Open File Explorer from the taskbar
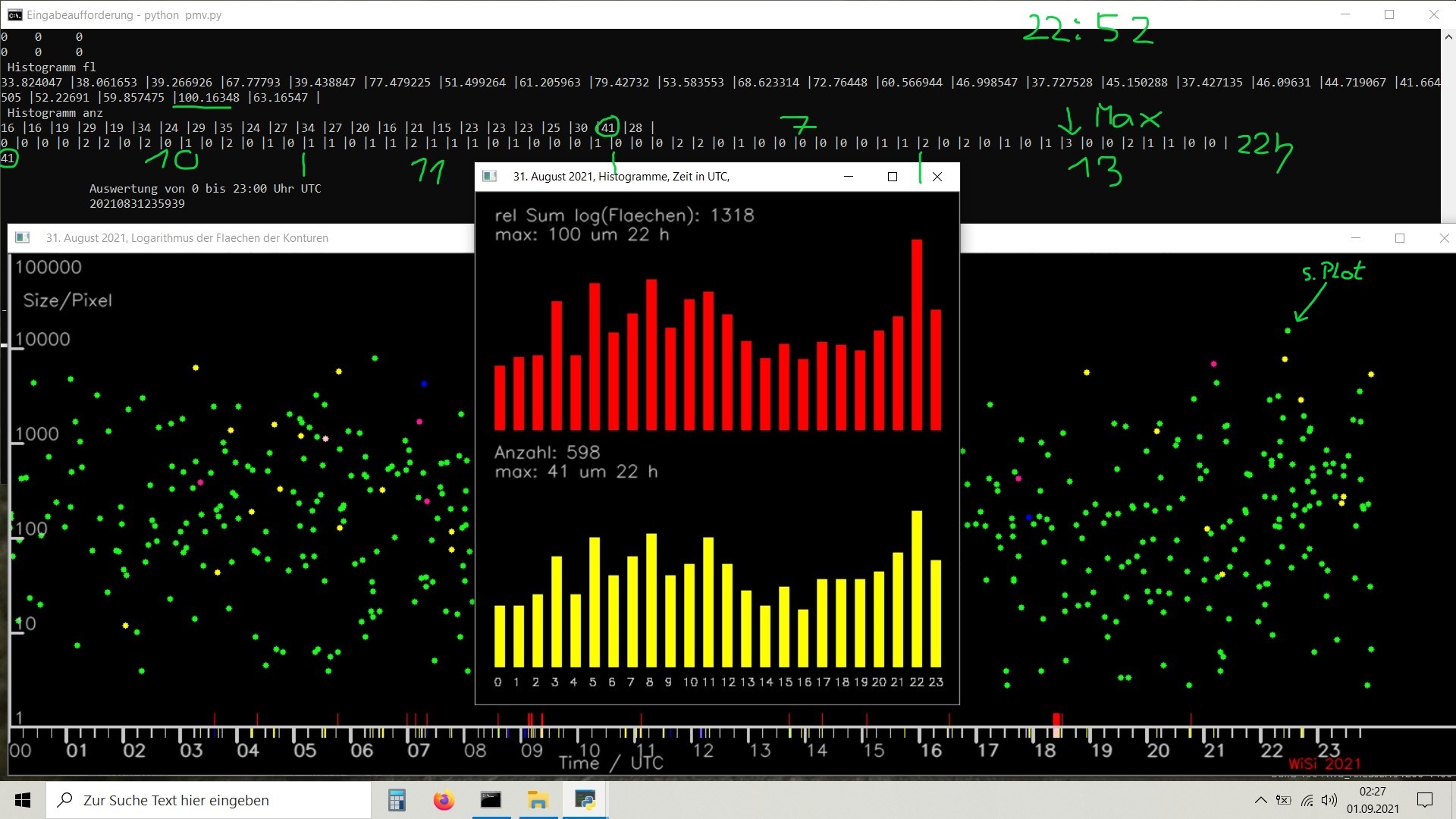 click(x=538, y=800)
